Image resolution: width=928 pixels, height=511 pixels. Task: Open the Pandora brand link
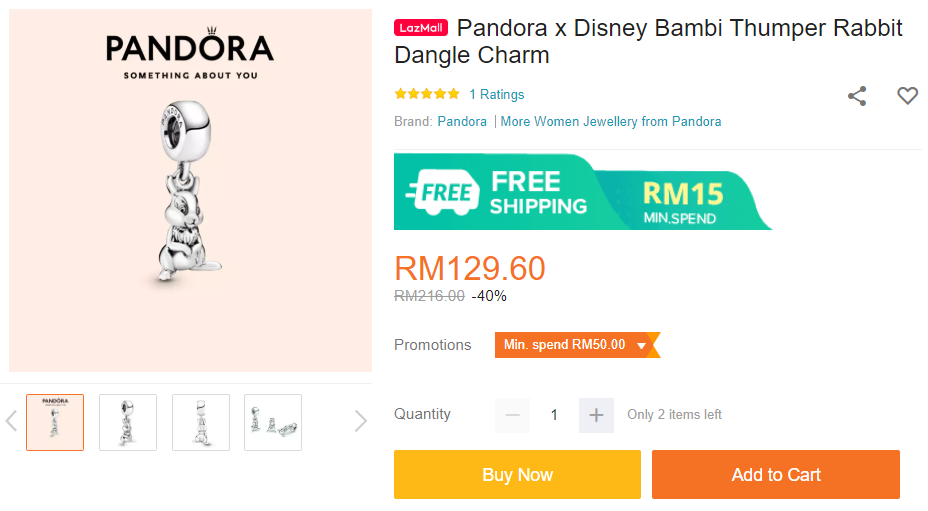462,121
